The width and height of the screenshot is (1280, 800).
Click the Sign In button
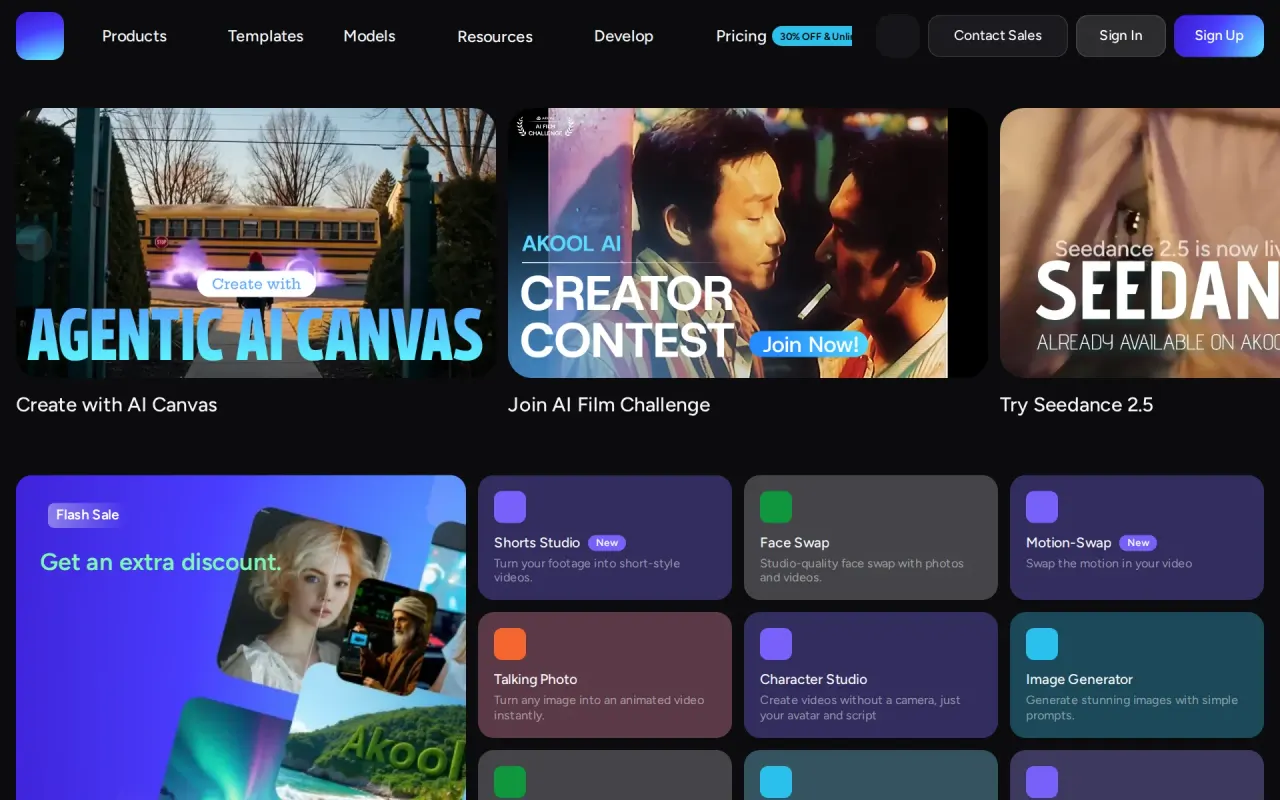click(1121, 36)
